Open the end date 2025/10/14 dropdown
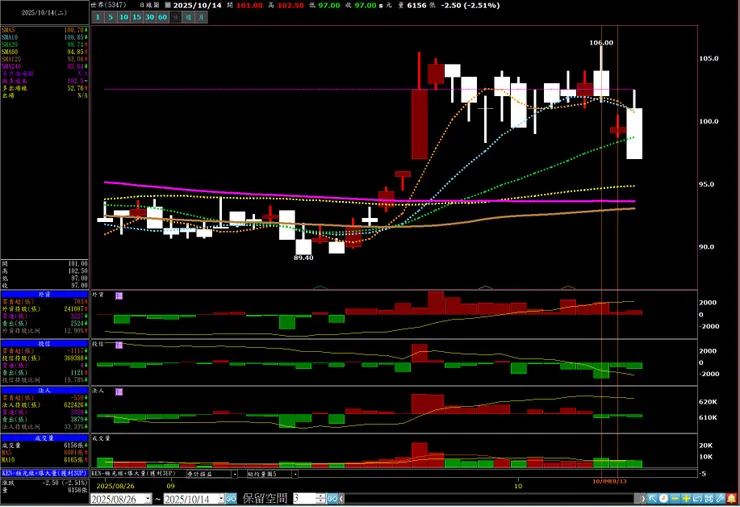This screenshot has width=740, height=507. coord(221,499)
